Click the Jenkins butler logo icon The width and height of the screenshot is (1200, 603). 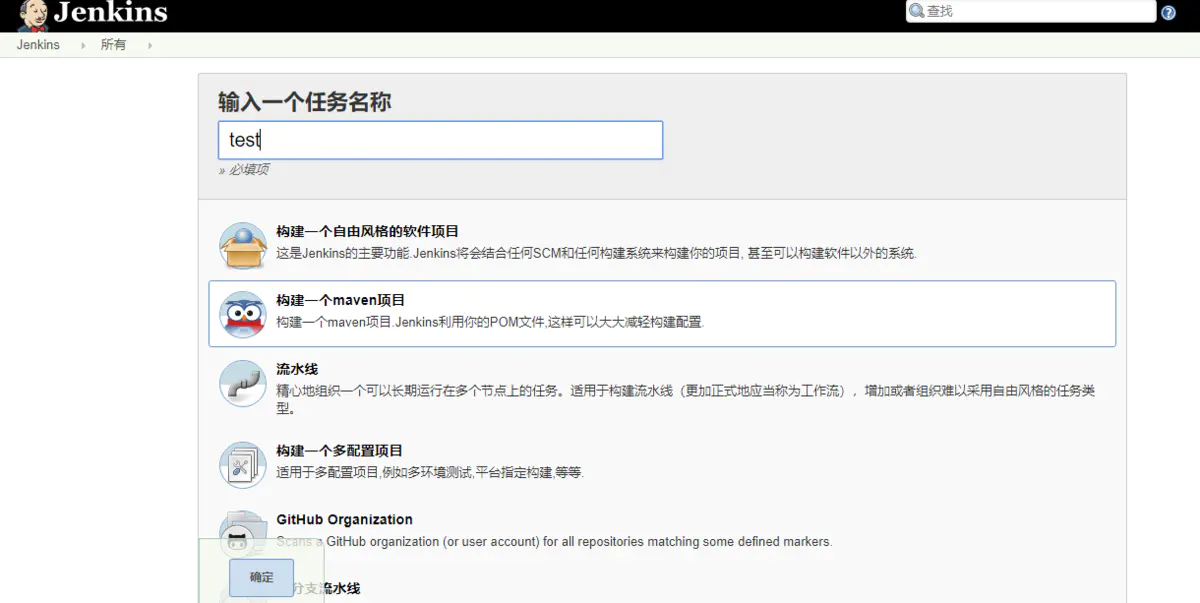[33, 14]
